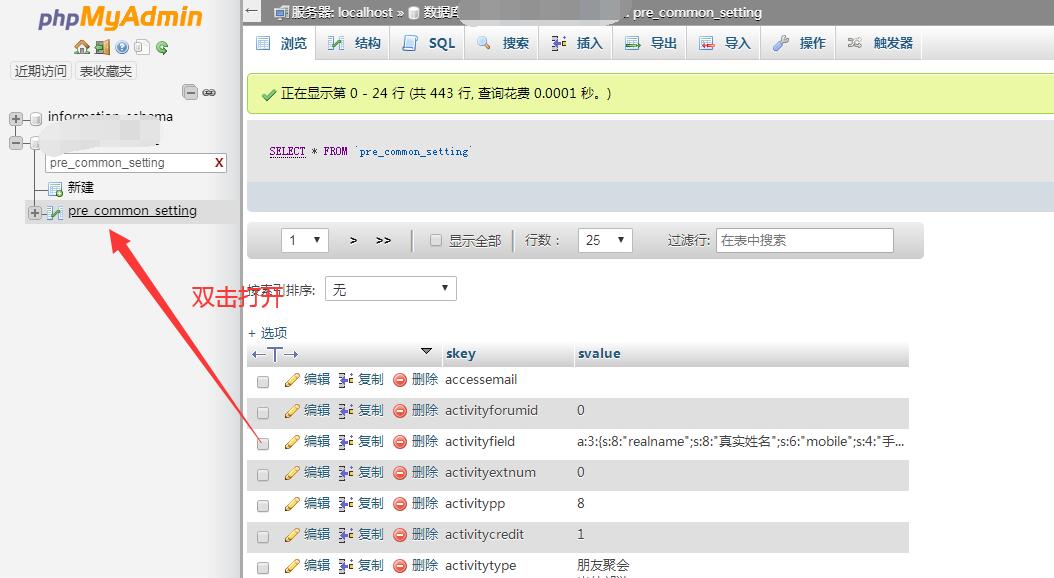Click the link chain icon in sidebar
This screenshot has height=578, width=1054.
coord(209,92)
